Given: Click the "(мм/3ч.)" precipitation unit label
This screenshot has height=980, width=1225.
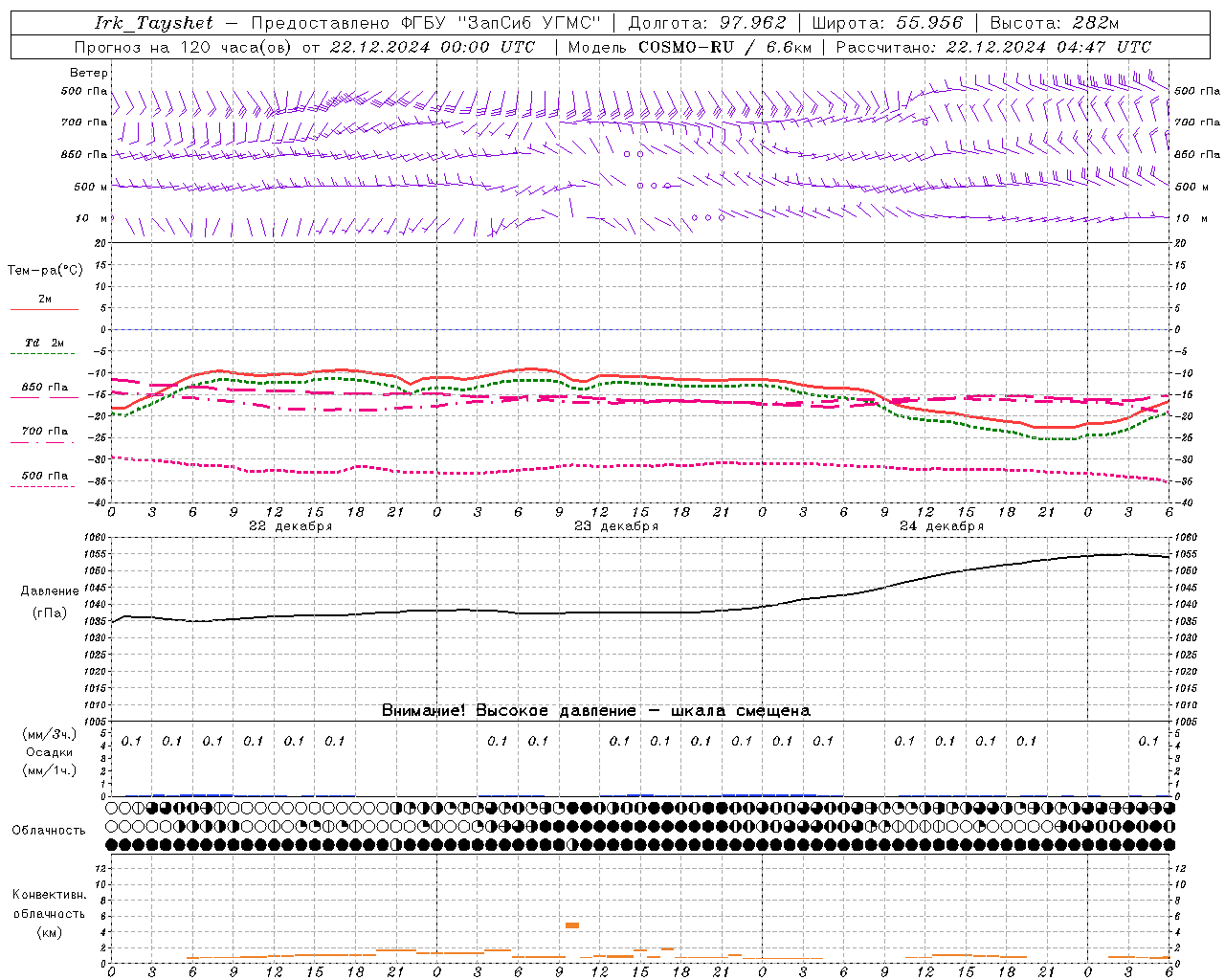Looking at the screenshot, I should 50,734.
